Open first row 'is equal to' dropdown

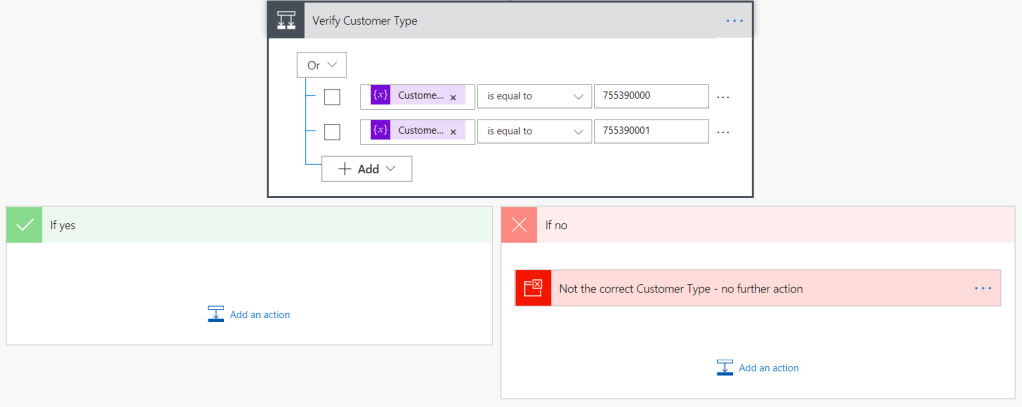coord(534,97)
